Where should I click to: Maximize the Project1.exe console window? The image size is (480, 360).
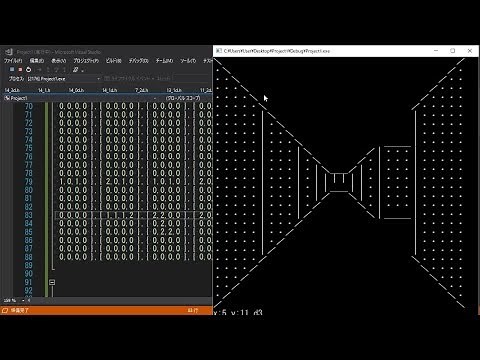click(452, 51)
